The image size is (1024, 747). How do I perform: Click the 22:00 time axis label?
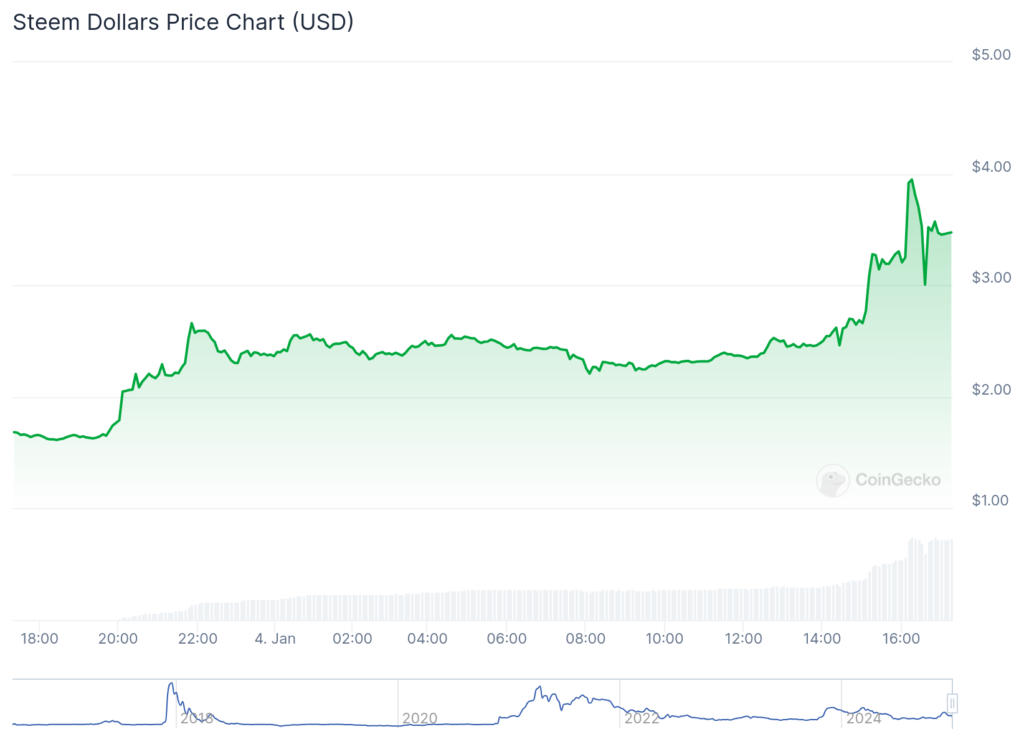click(197, 638)
